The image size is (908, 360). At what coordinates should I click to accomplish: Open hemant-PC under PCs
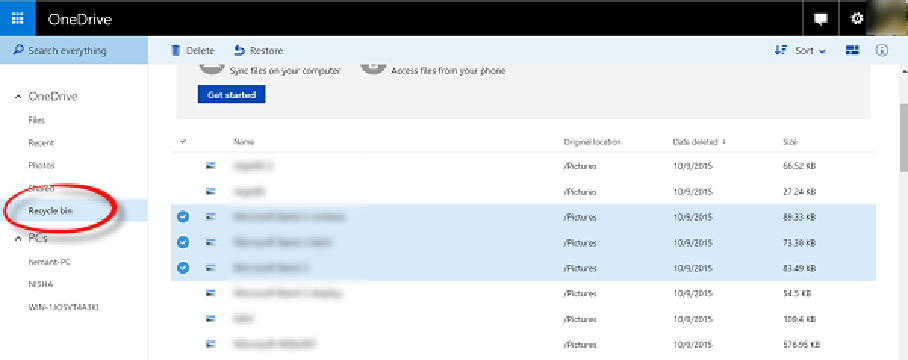50,262
